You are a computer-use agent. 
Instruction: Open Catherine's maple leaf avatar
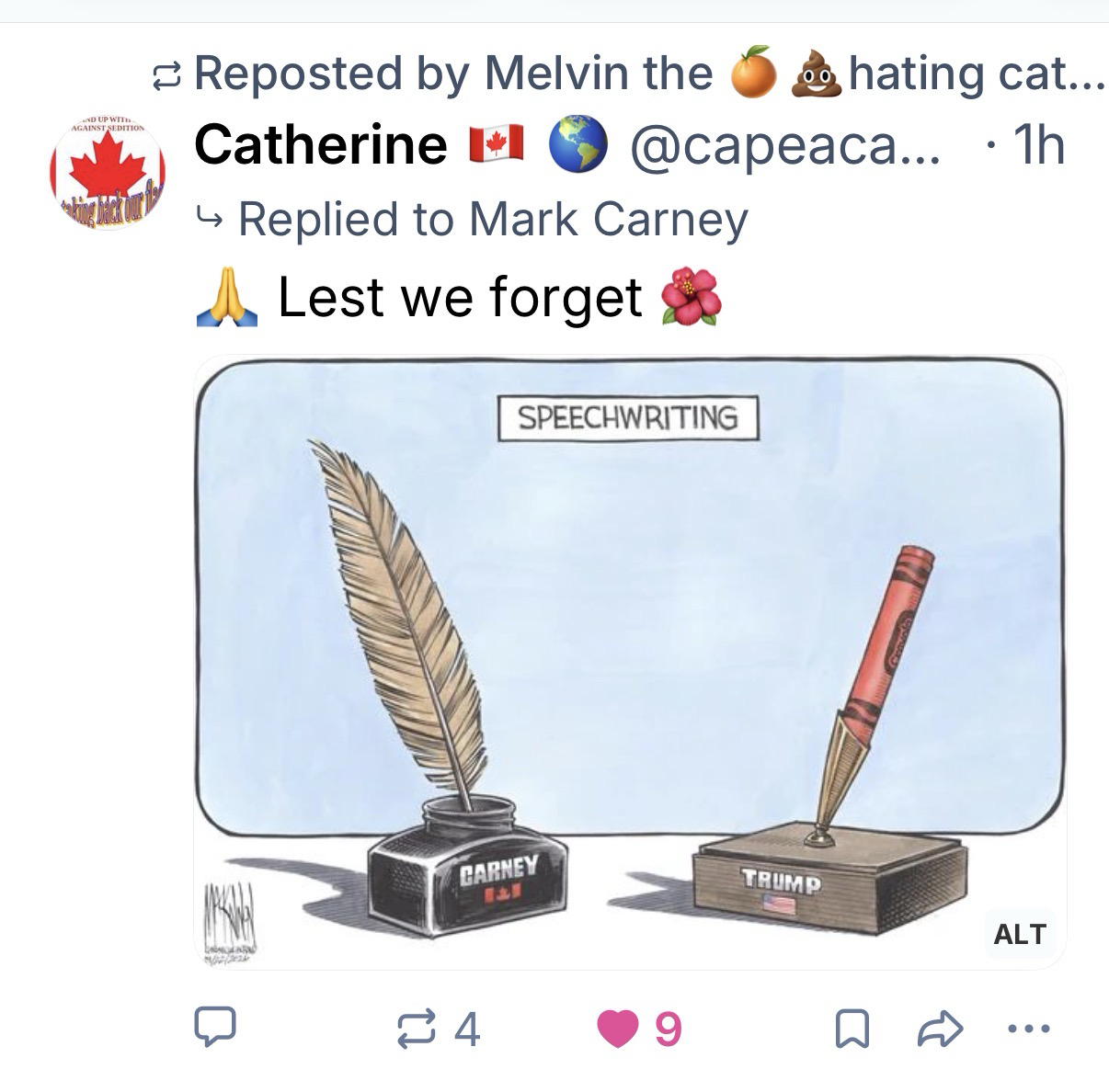pyautogui.click(x=108, y=173)
